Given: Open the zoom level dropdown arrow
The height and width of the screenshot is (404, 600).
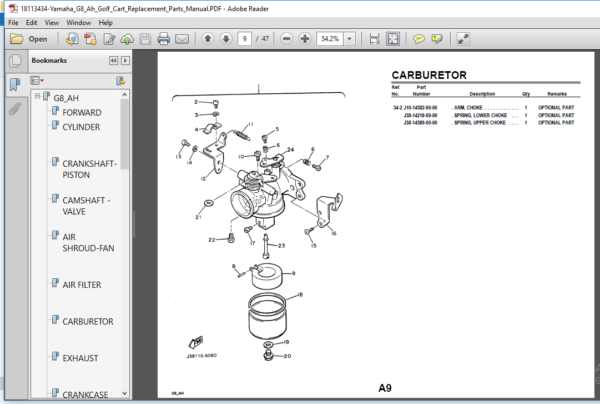Looking at the screenshot, I should (x=349, y=39).
